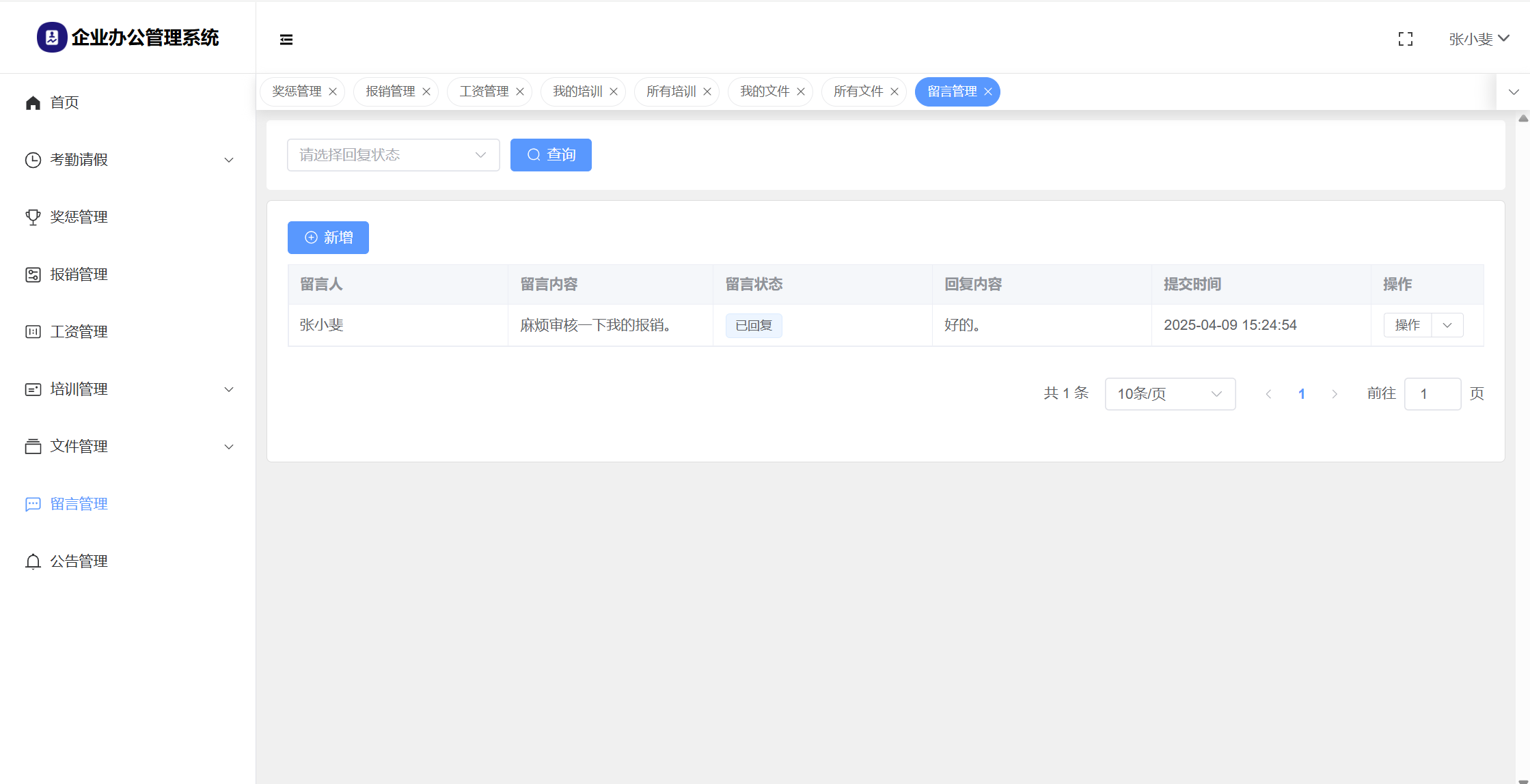Close the 奖惩管理 tab

pyautogui.click(x=333, y=92)
